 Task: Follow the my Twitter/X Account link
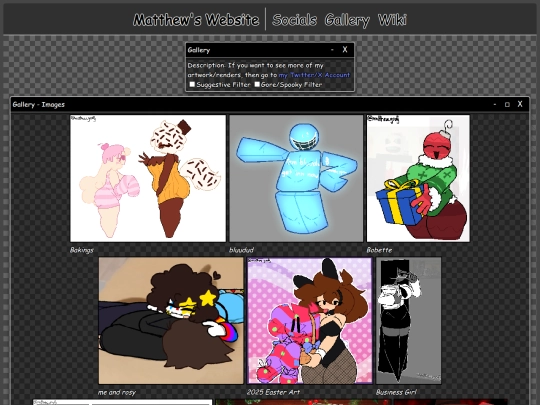314,75
